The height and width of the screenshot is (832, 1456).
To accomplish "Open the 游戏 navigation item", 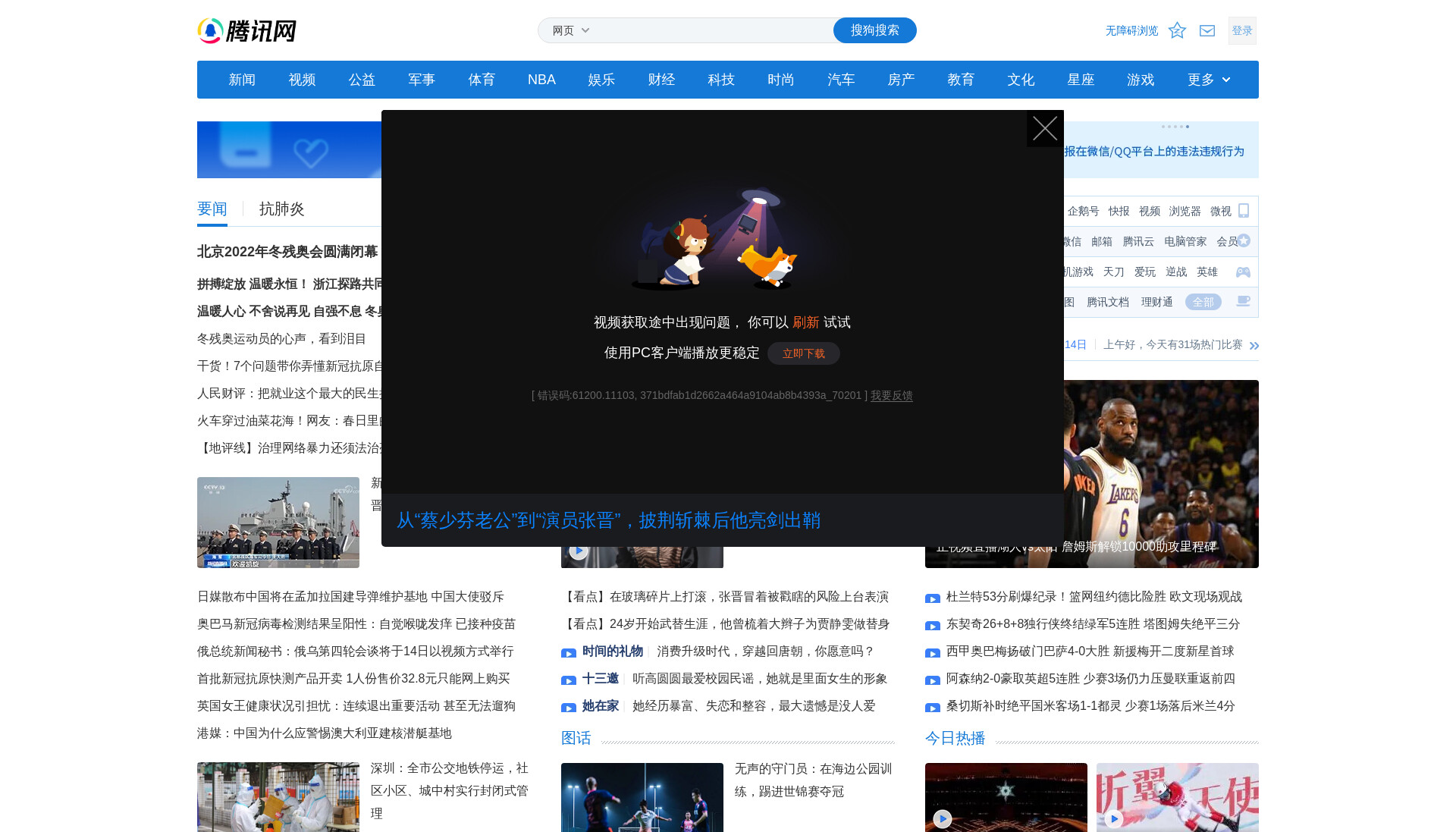I will tap(1141, 80).
